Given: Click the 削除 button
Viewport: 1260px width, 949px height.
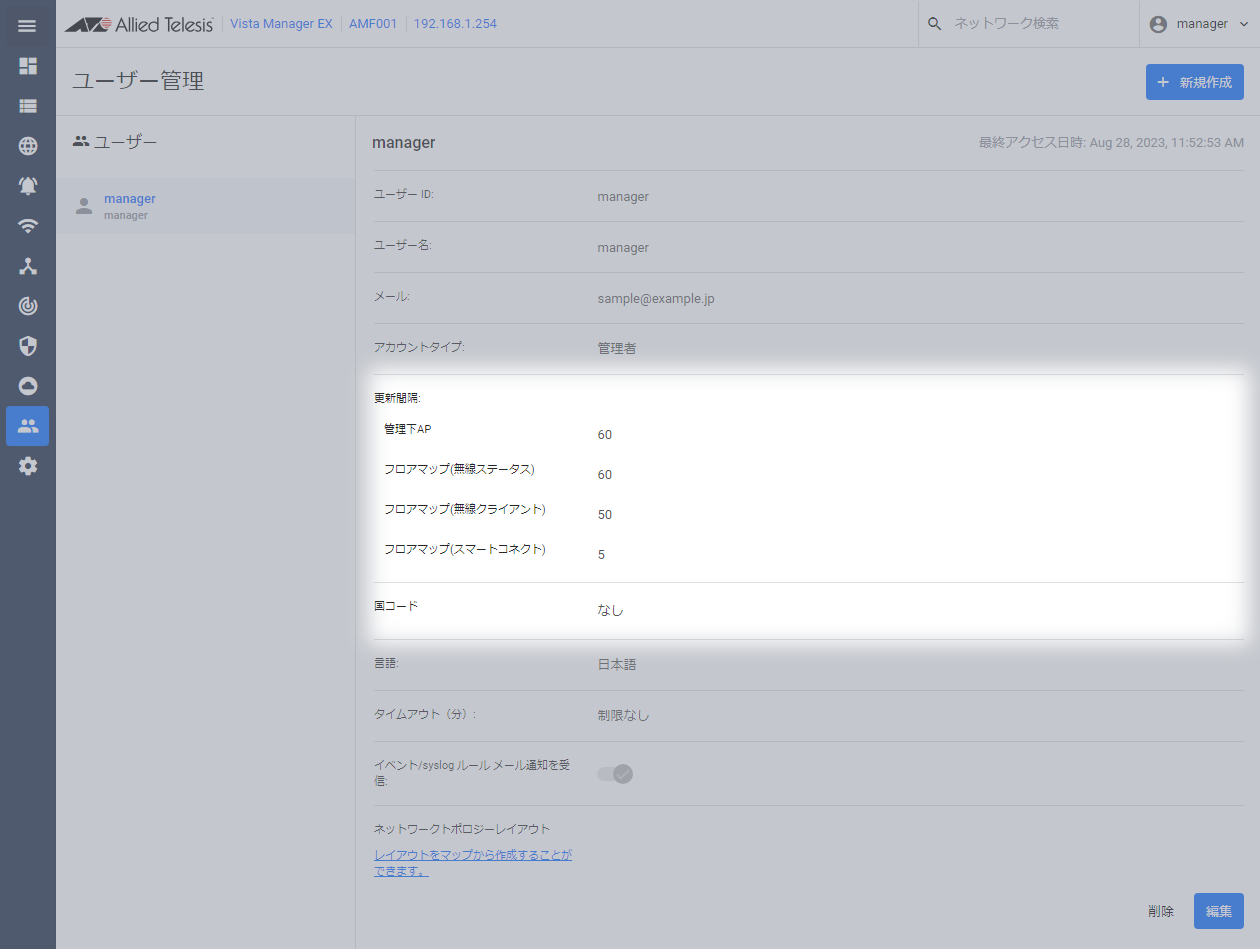Looking at the screenshot, I should coord(1161,911).
